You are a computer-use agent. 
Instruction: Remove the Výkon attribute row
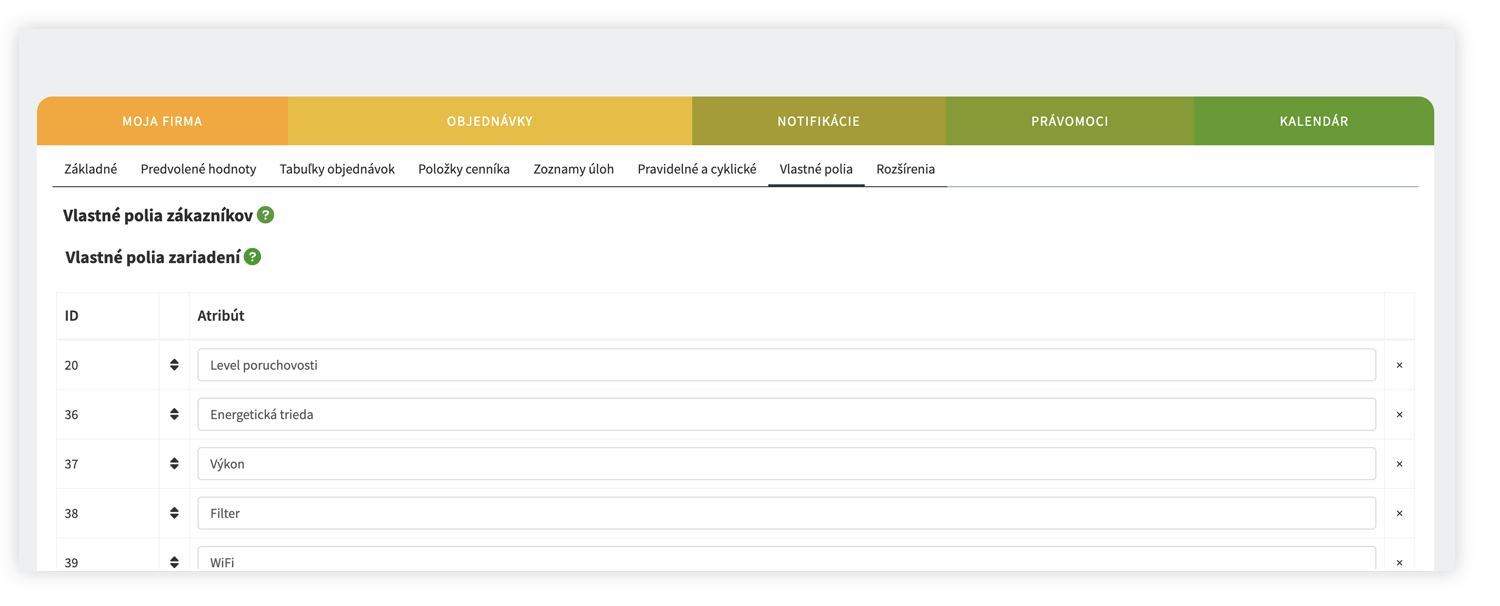click(1399, 464)
